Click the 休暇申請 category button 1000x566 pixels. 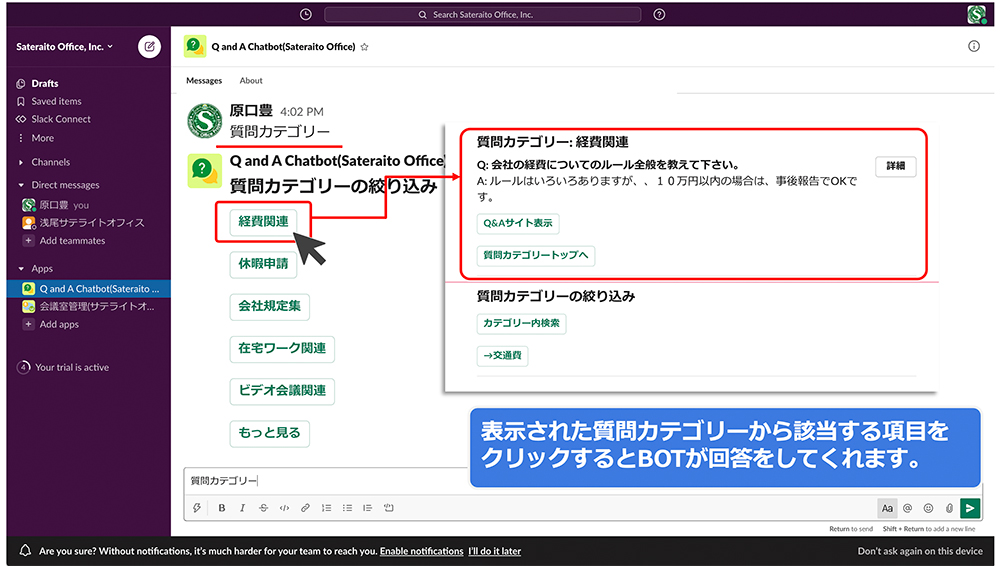click(263, 264)
